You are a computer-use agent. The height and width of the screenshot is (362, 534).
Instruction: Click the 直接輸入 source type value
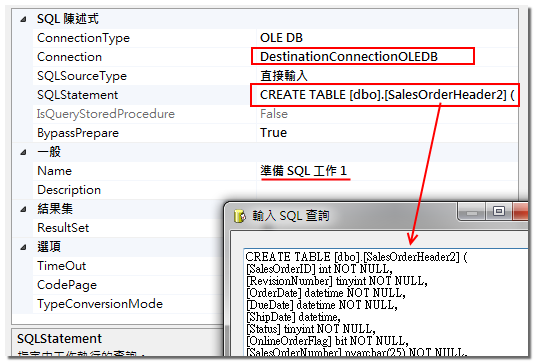coord(284,76)
